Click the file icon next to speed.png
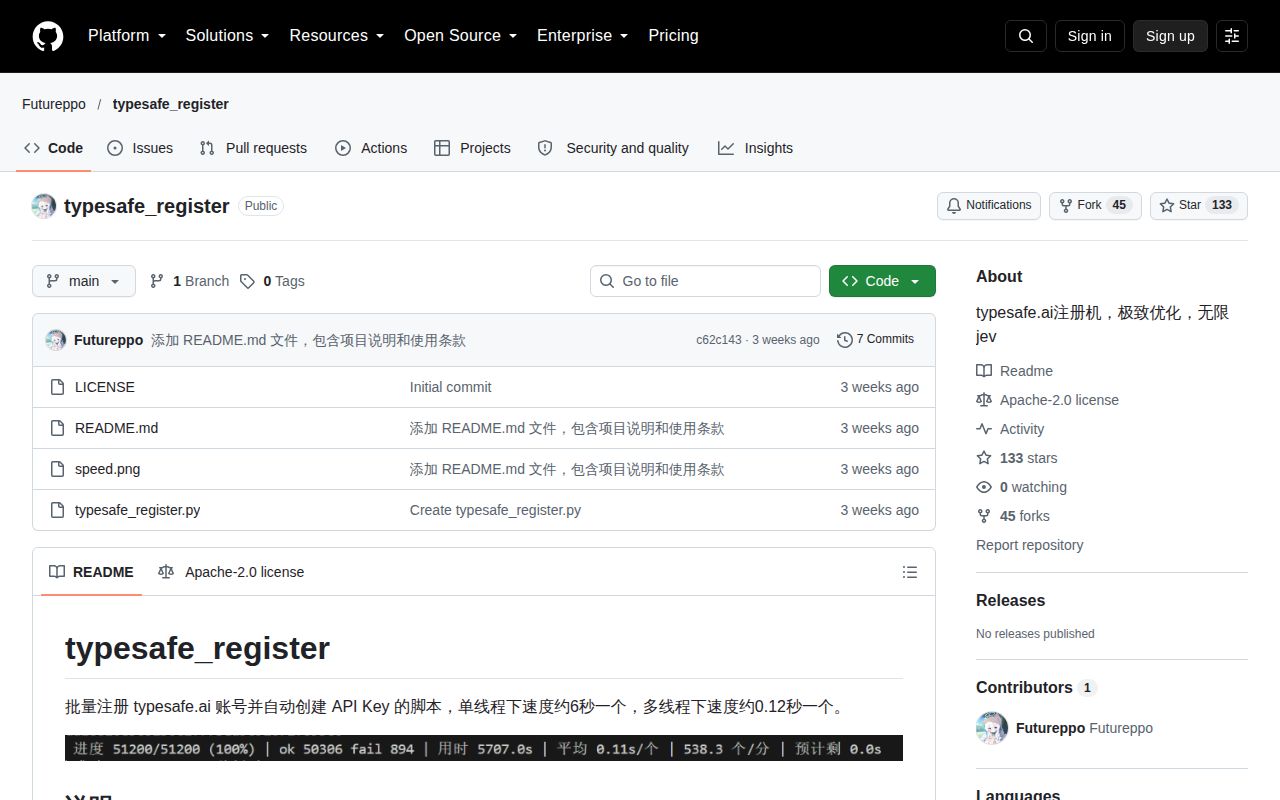 pyautogui.click(x=57, y=469)
